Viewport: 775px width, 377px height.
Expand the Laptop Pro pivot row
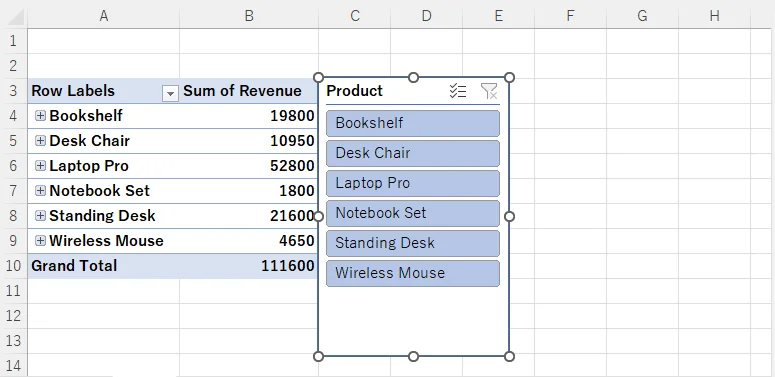tap(41, 166)
